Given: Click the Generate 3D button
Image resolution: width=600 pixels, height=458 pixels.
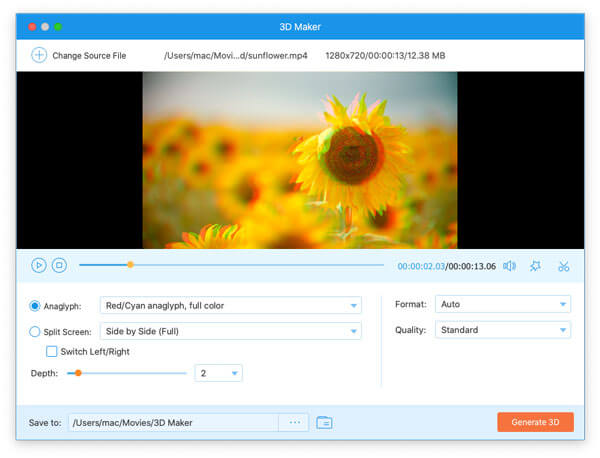Looking at the screenshot, I should (535, 422).
